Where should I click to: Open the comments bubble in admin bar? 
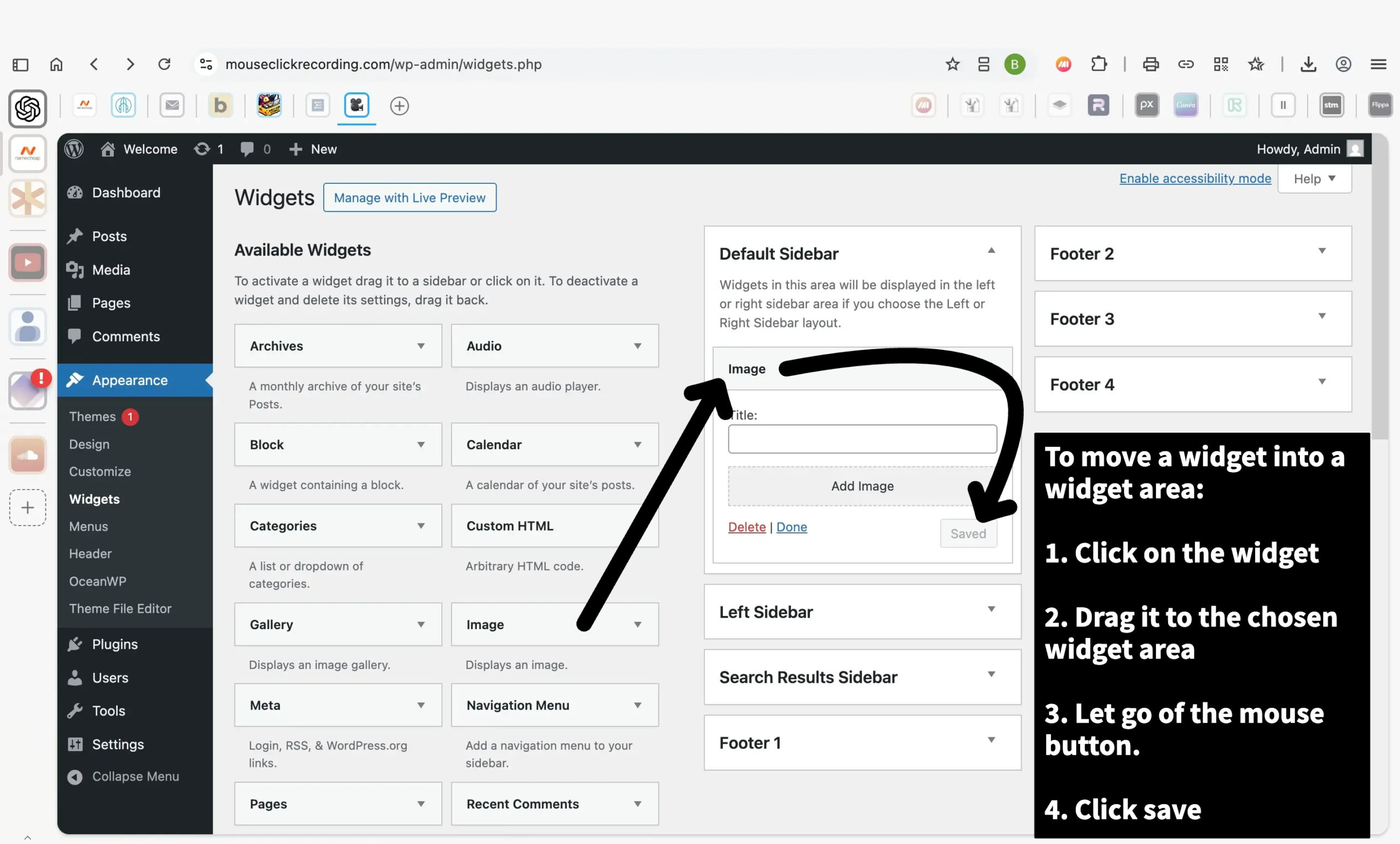[247, 149]
